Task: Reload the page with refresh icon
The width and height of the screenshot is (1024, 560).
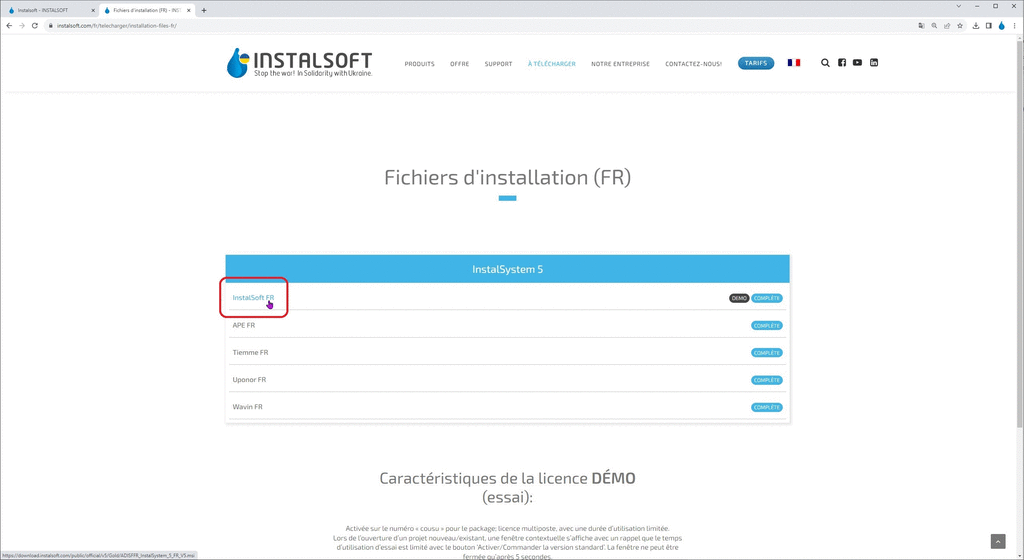Action: coord(35,25)
